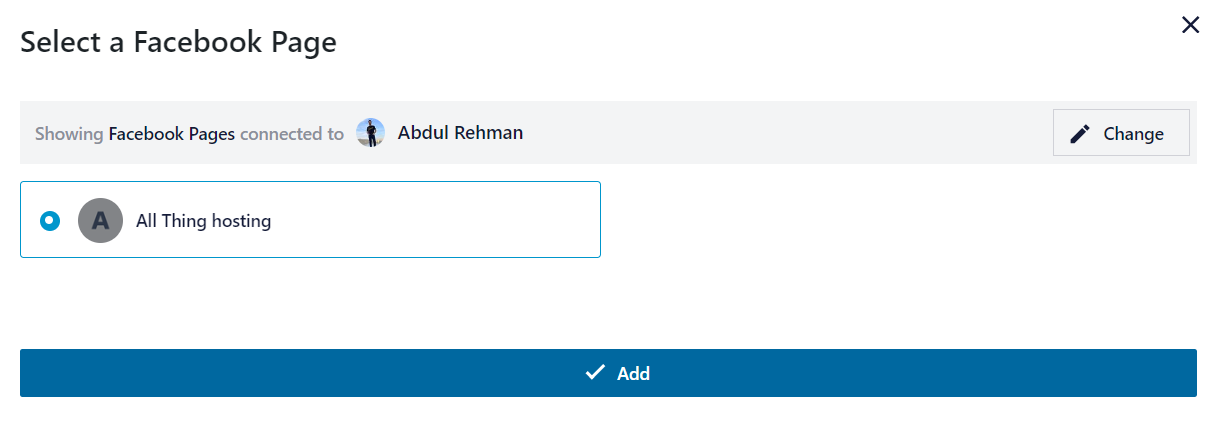Click the Abdul Rehman account name
The height and width of the screenshot is (422, 1212).
point(460,133)
